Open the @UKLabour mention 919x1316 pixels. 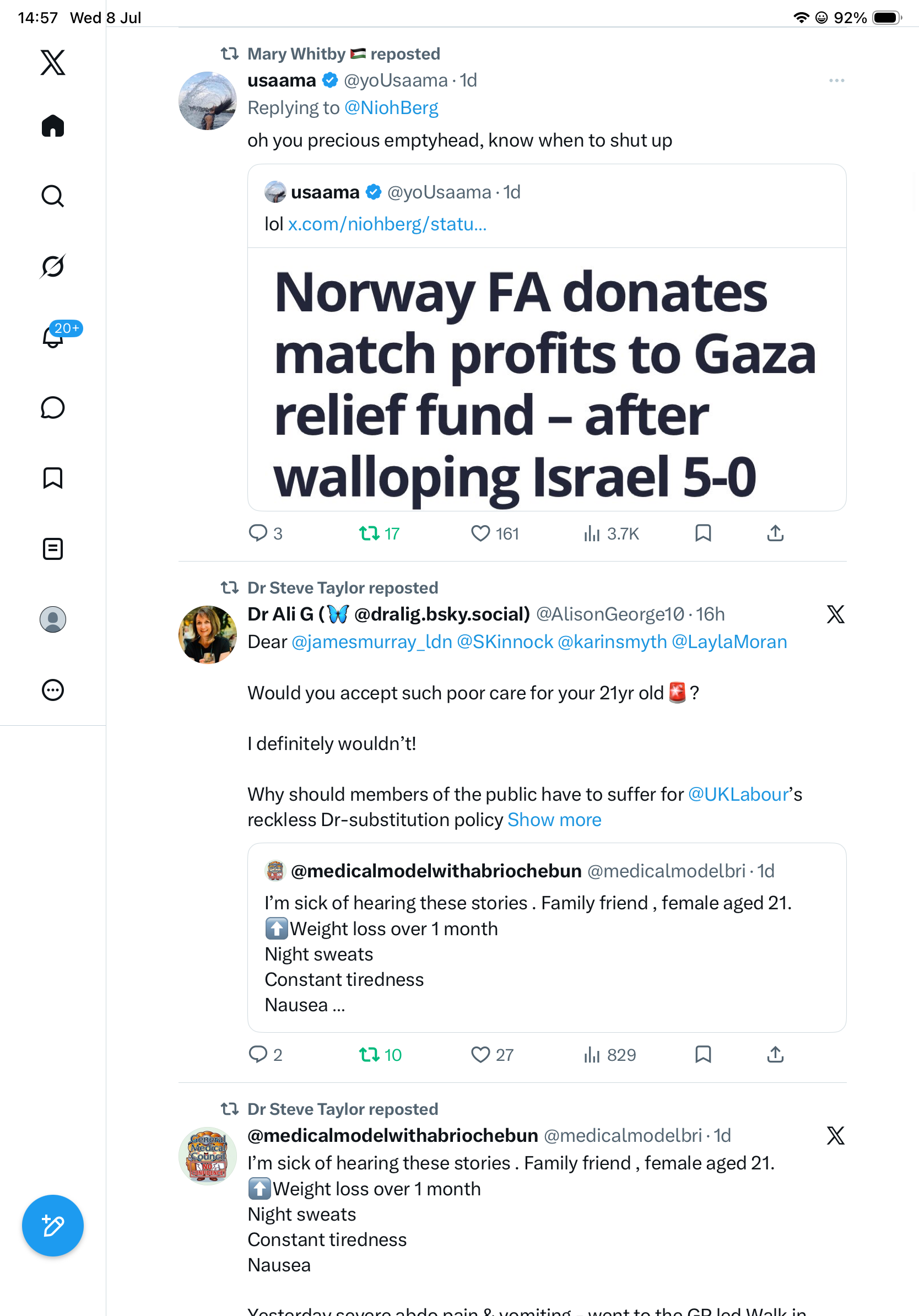738,795
